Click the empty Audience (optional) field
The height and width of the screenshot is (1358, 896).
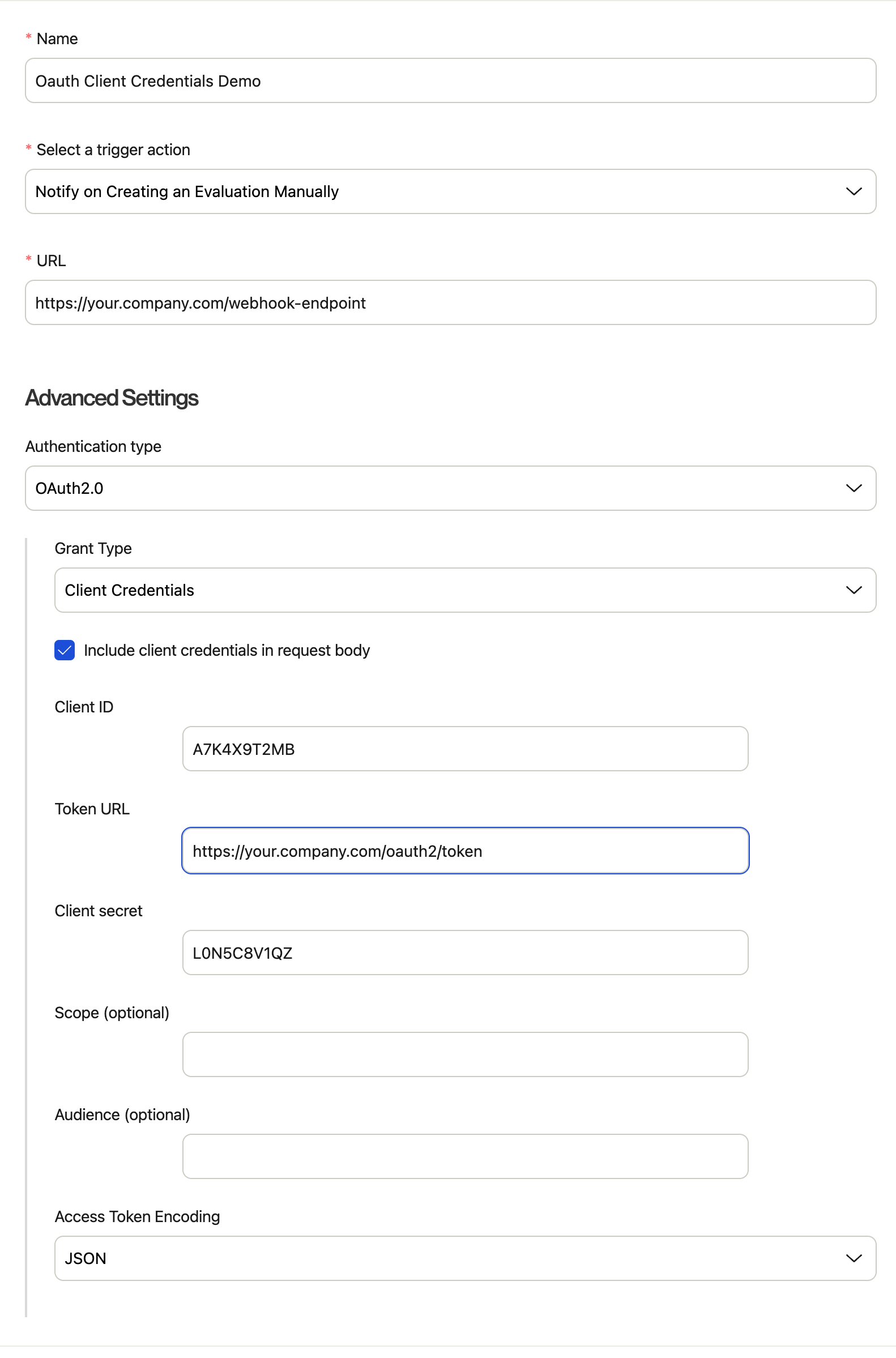click(465, 1156)
